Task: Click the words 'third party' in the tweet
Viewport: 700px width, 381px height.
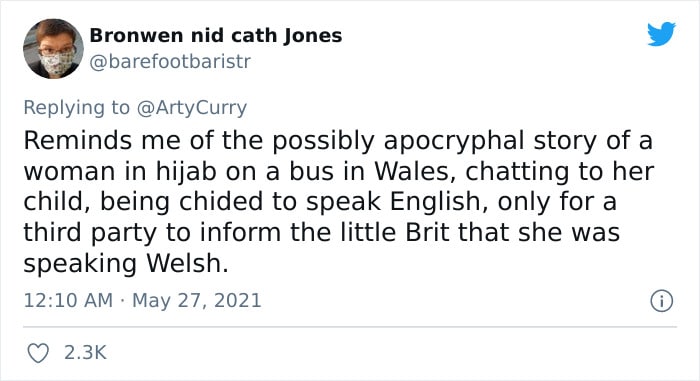Action: pos(90,234)
